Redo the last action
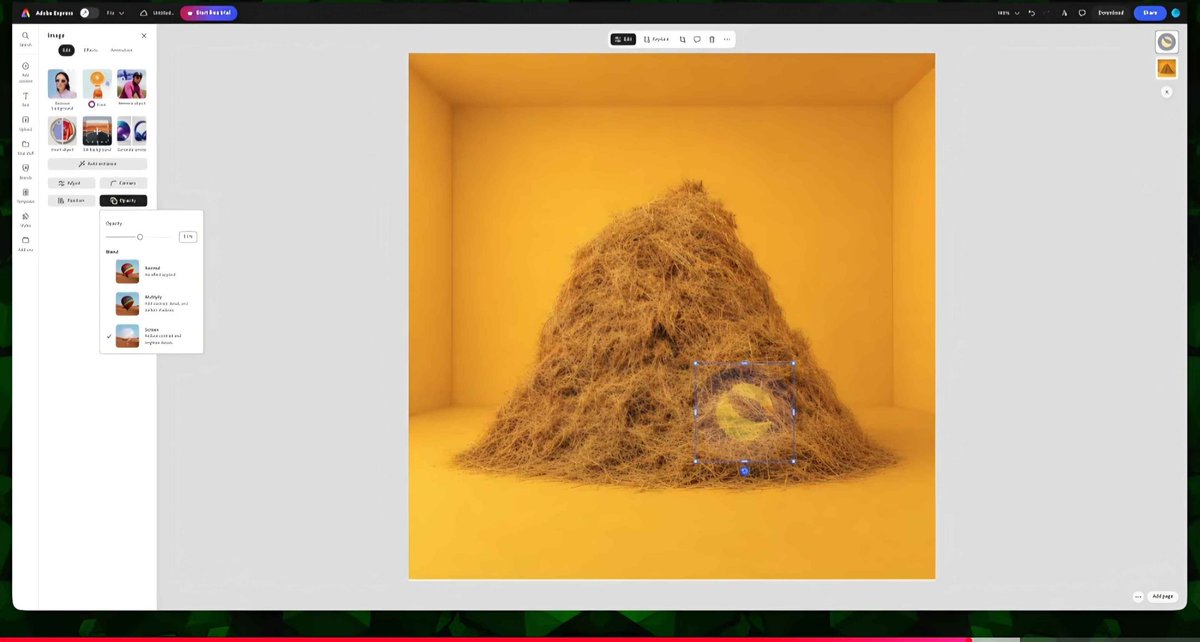This screenshot has width=1200, height=642. click(1047, 13)
